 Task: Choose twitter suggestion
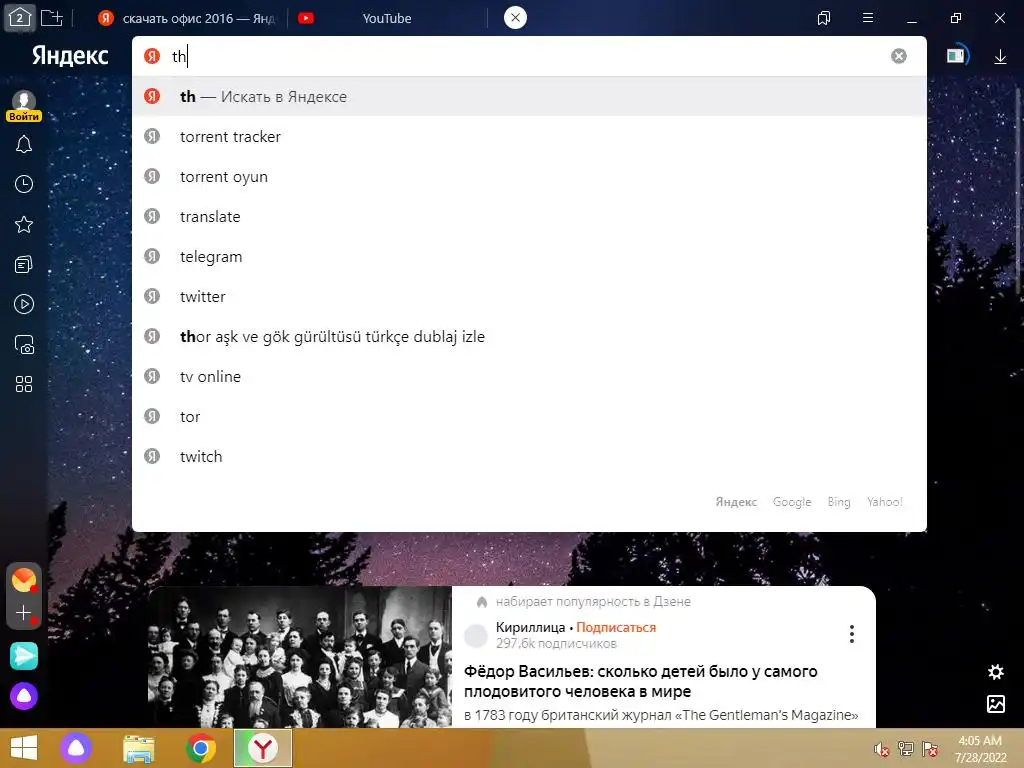pyautogui.click(x=529, y=296)
